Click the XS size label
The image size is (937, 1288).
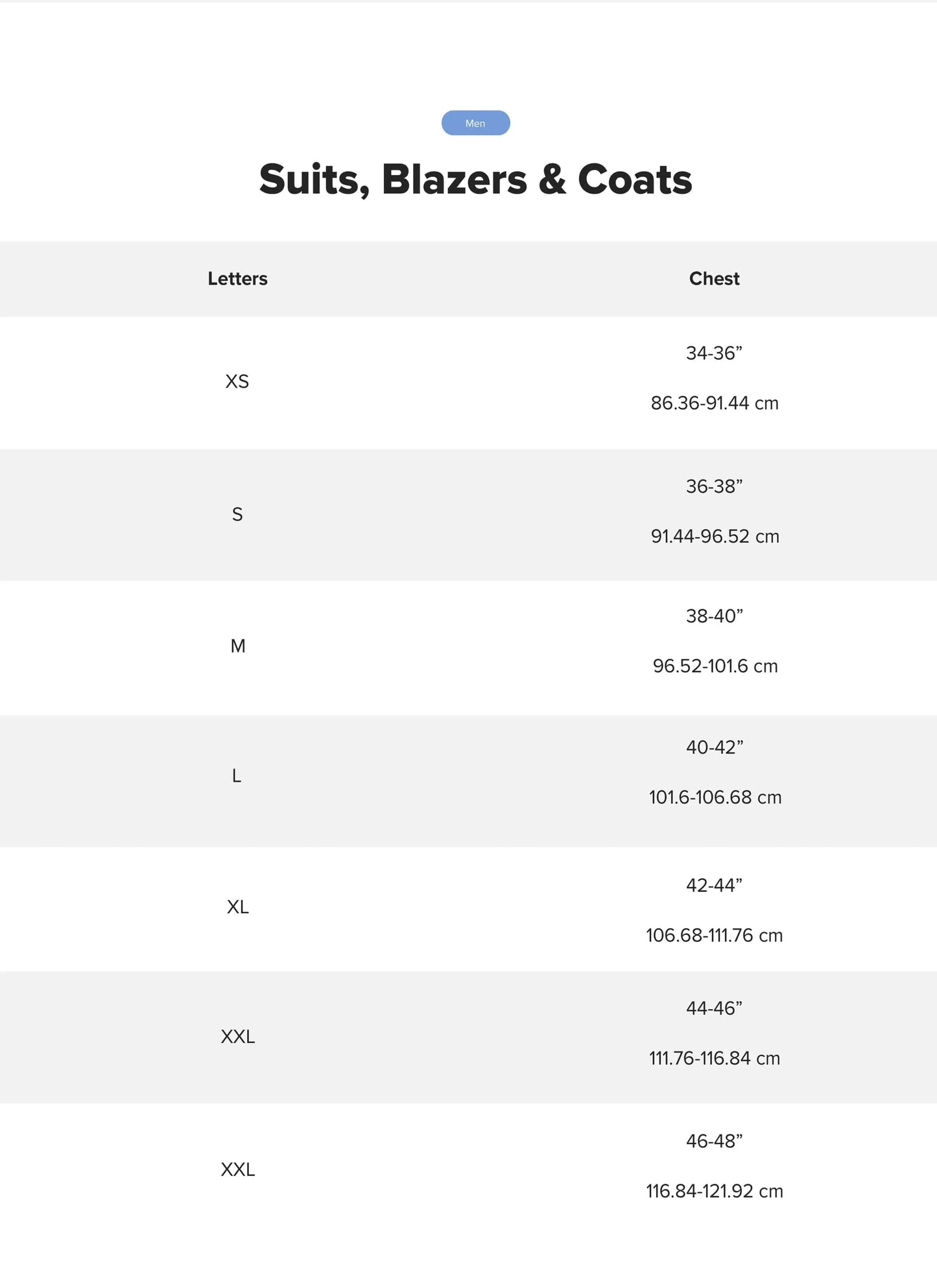click(237, 381)
